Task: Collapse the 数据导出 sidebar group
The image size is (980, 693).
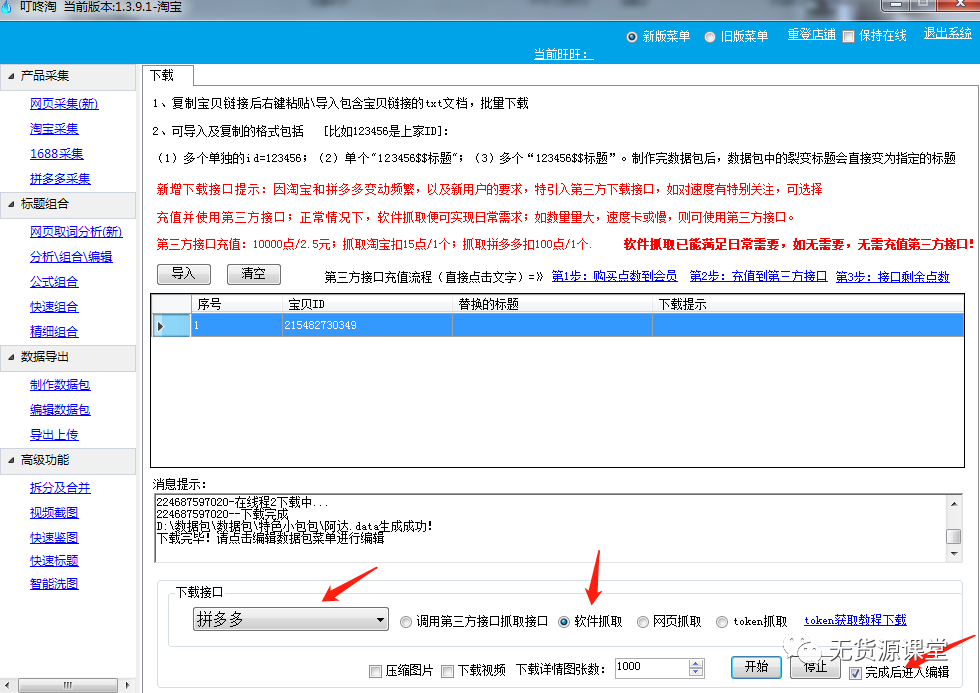Action: coord(11,357)
